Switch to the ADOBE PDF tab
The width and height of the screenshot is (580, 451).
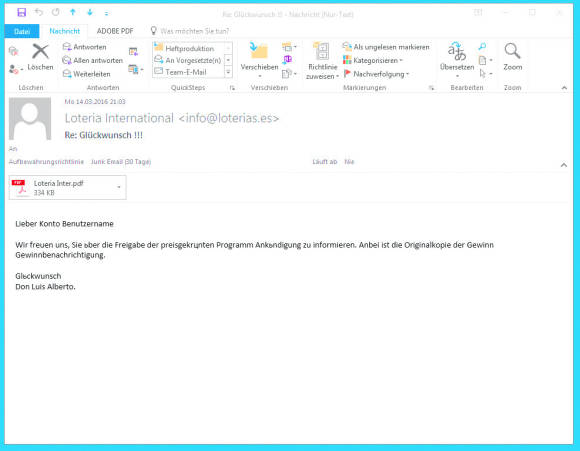click(x=115, y=31)
